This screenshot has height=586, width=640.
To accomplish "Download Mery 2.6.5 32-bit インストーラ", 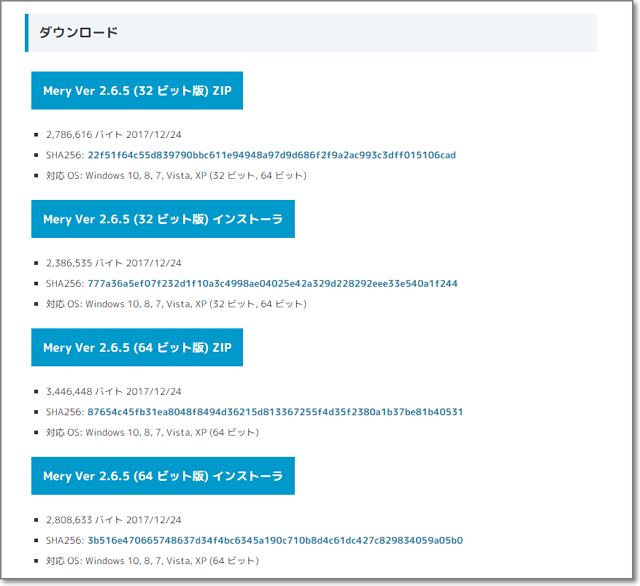I will click(163, 219).
